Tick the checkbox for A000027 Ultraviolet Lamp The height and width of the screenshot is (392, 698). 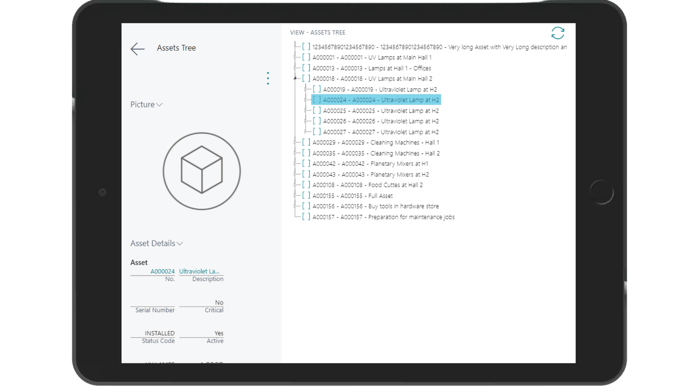[317, 132]
